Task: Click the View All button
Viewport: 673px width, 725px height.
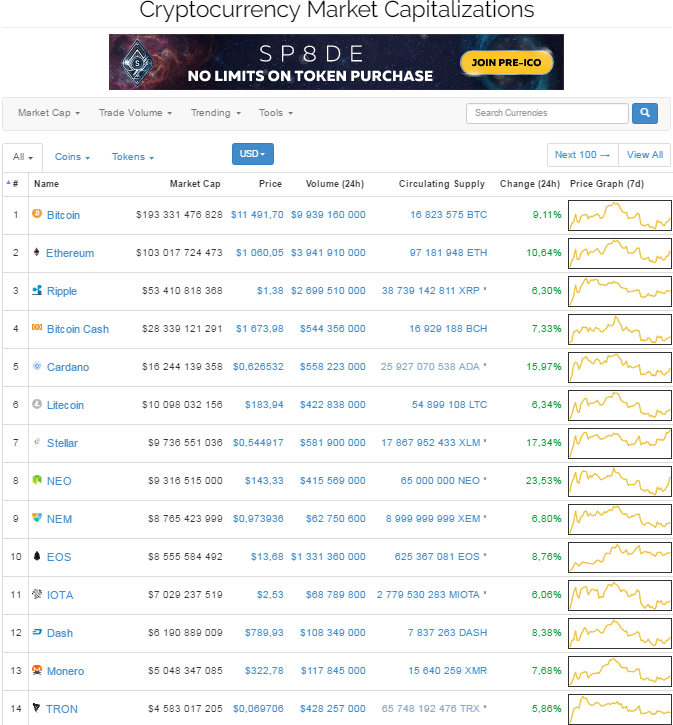Action: point(645,155)
